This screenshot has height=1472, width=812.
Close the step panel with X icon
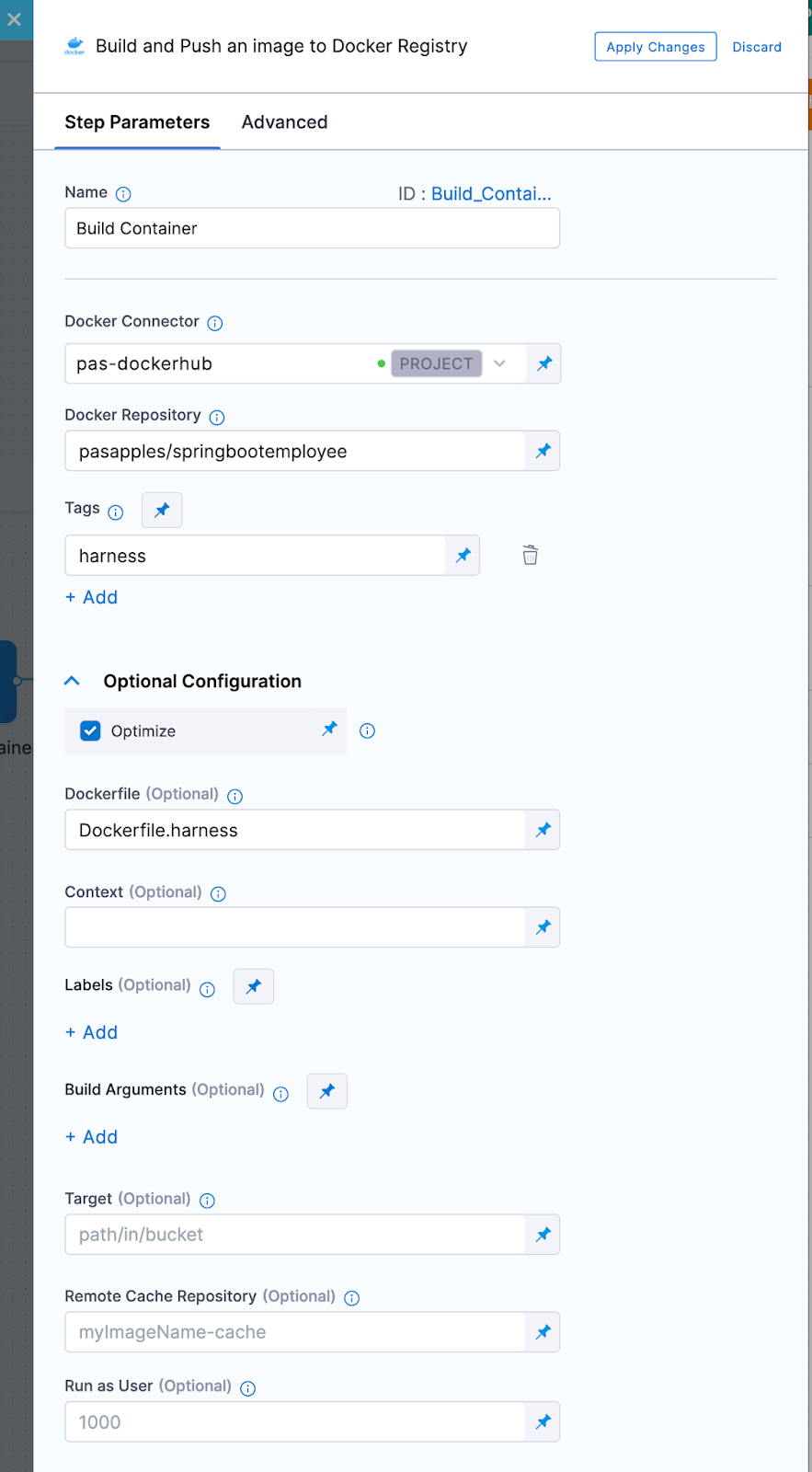pos(15,19)
